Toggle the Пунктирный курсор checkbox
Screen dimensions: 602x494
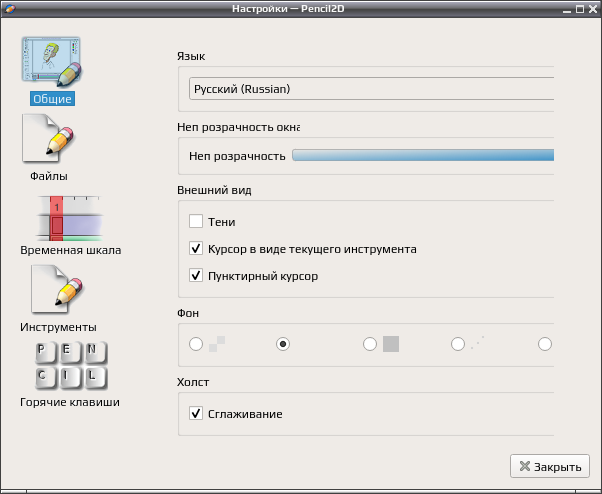coord(196,275)
